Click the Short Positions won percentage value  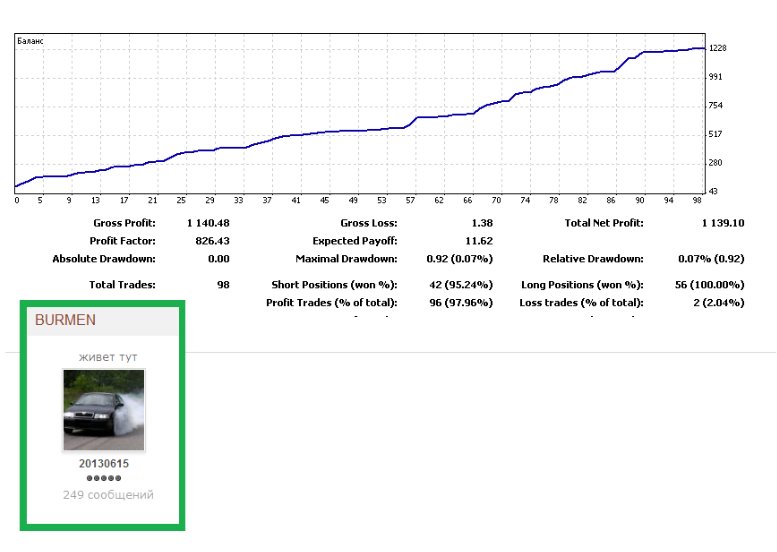coord(461,284)
